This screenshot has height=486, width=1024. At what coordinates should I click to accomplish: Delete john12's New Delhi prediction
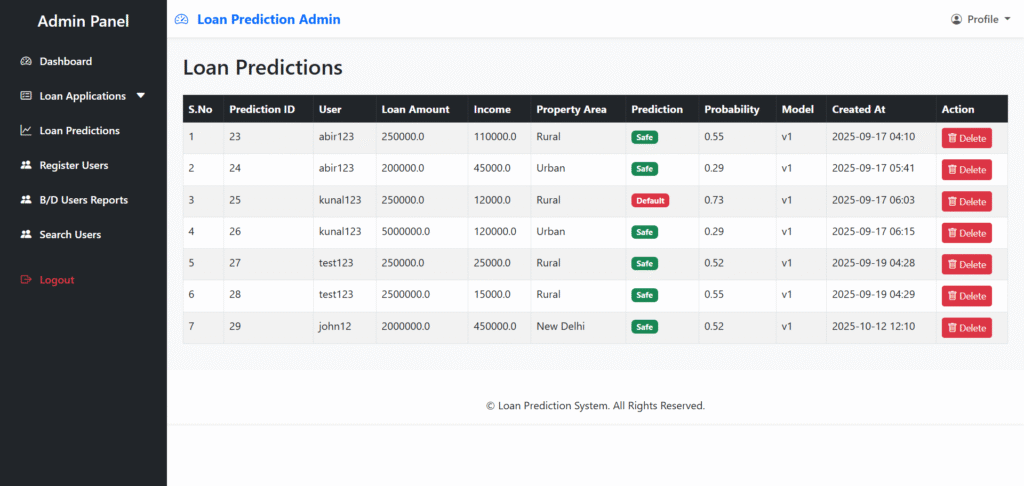(x=966, y=328)
